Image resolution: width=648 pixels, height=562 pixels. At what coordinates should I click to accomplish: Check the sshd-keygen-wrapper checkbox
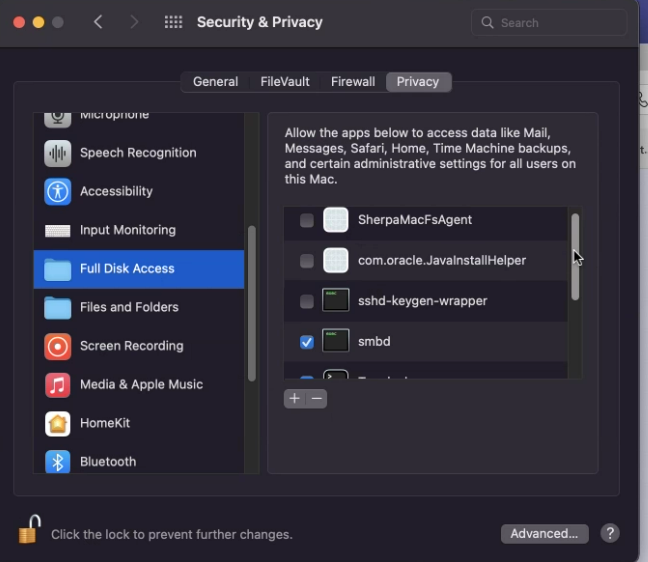click(x=307, y=301)
